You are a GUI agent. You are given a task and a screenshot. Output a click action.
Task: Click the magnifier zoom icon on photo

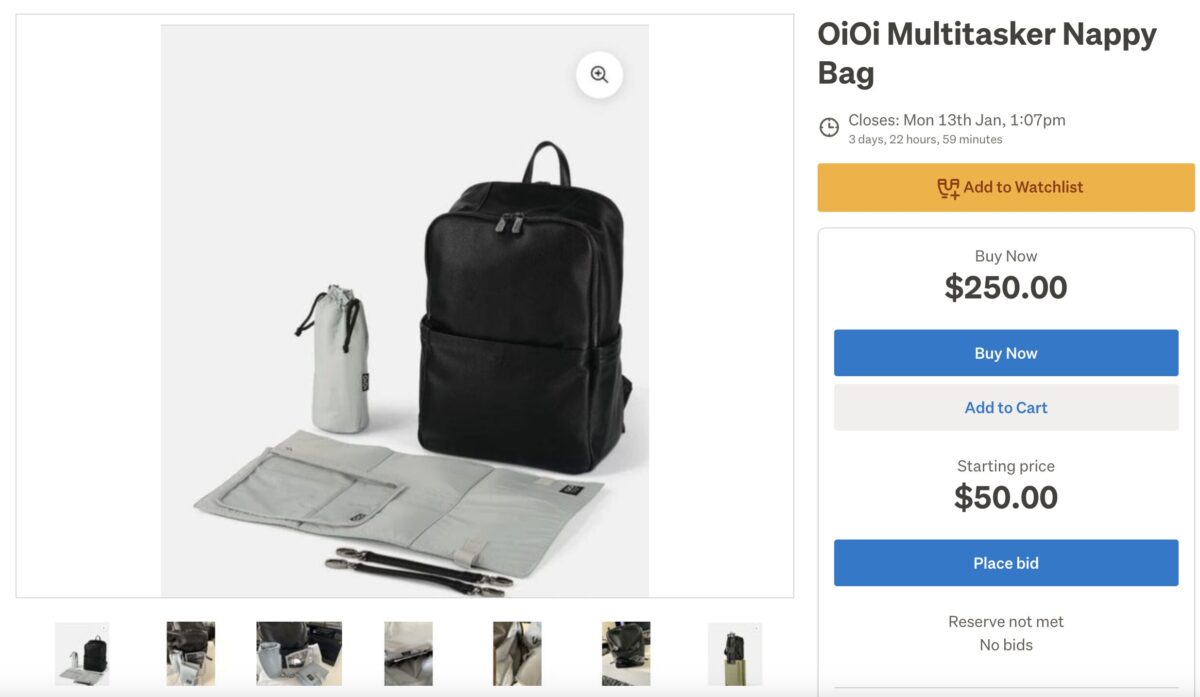pyautogui.click(x=599, y=75)
